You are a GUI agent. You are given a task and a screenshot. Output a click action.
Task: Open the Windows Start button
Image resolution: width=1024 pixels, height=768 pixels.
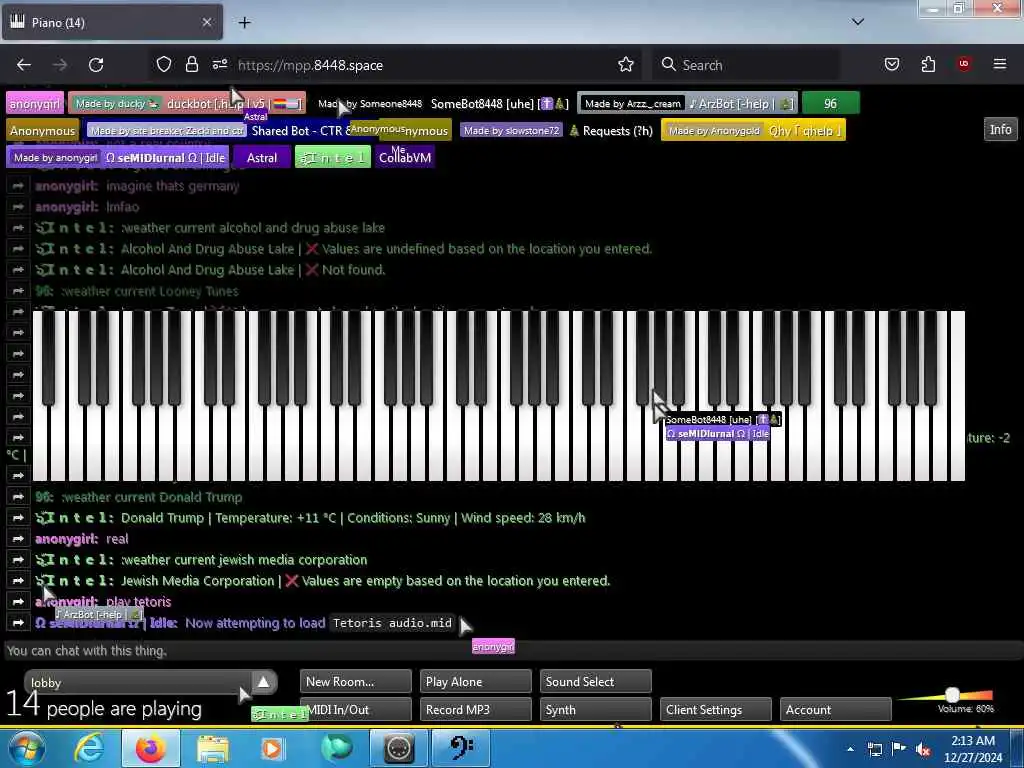point(25,748)
